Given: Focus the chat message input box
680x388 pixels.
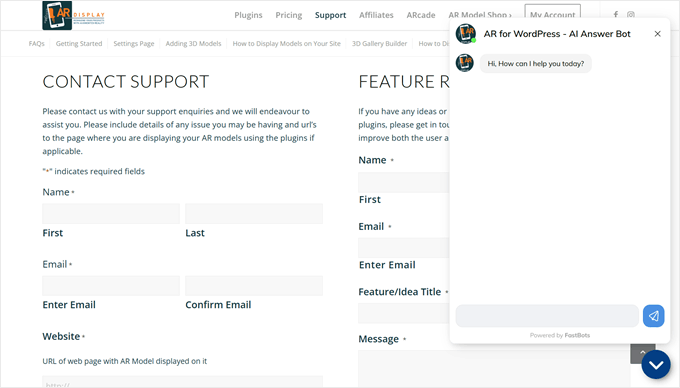Looking at the screenshot, I should click(x=547, y=316).
